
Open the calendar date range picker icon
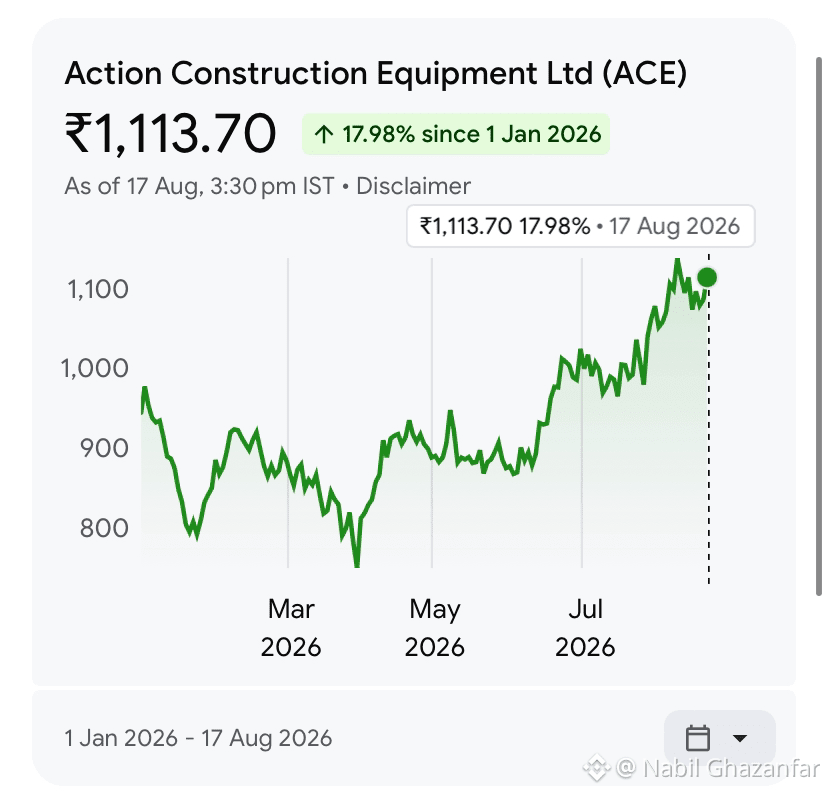(697, 738)
